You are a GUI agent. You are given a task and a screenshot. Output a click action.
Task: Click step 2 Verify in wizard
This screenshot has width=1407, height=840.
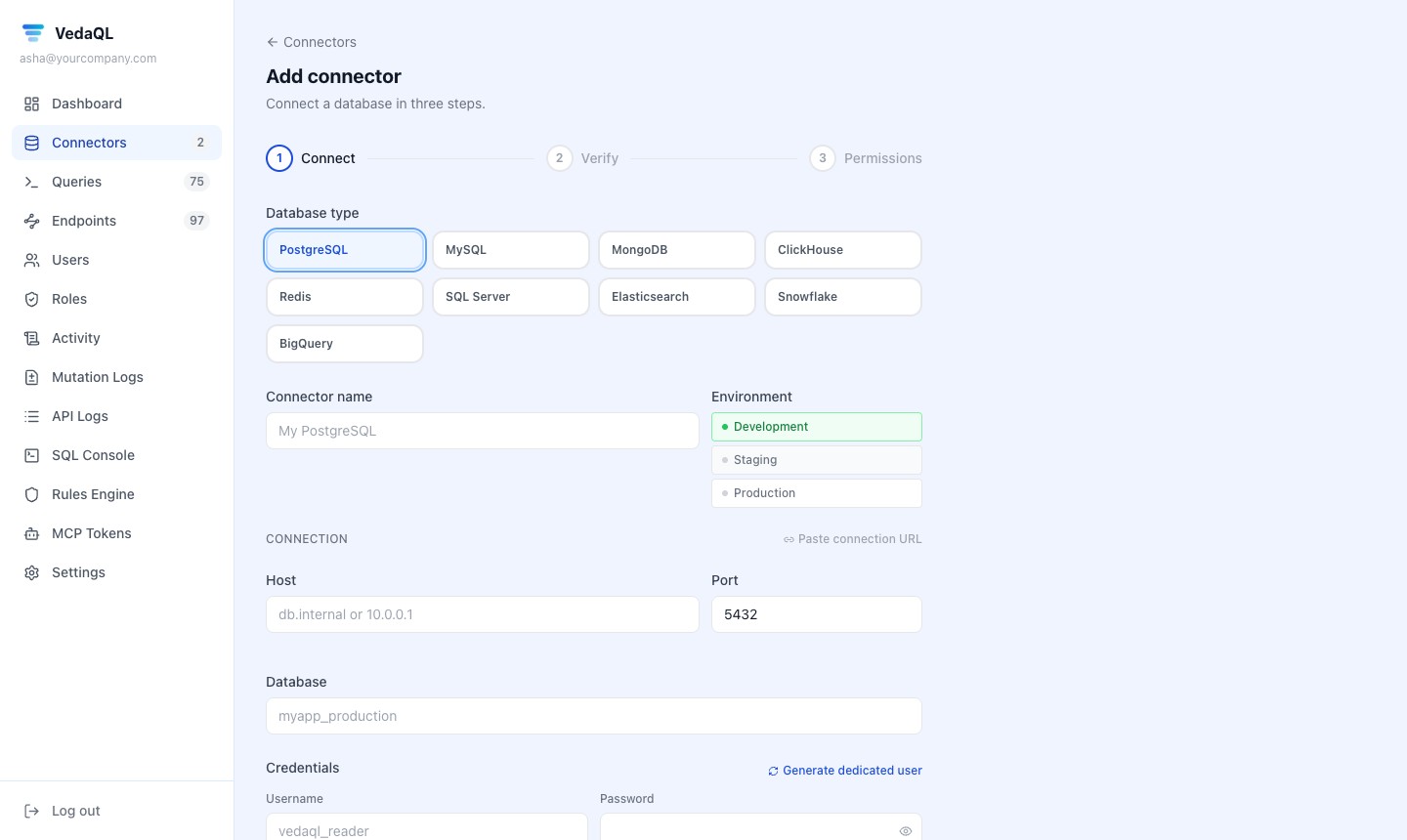coord(582,158)
